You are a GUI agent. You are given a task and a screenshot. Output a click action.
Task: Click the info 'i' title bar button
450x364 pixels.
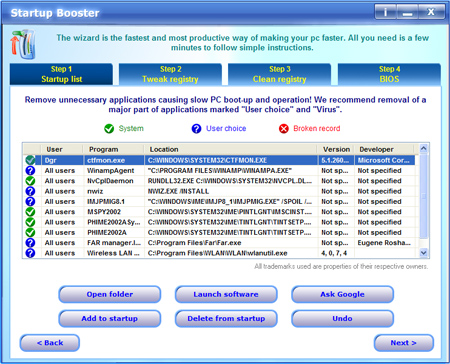(385, 12)
